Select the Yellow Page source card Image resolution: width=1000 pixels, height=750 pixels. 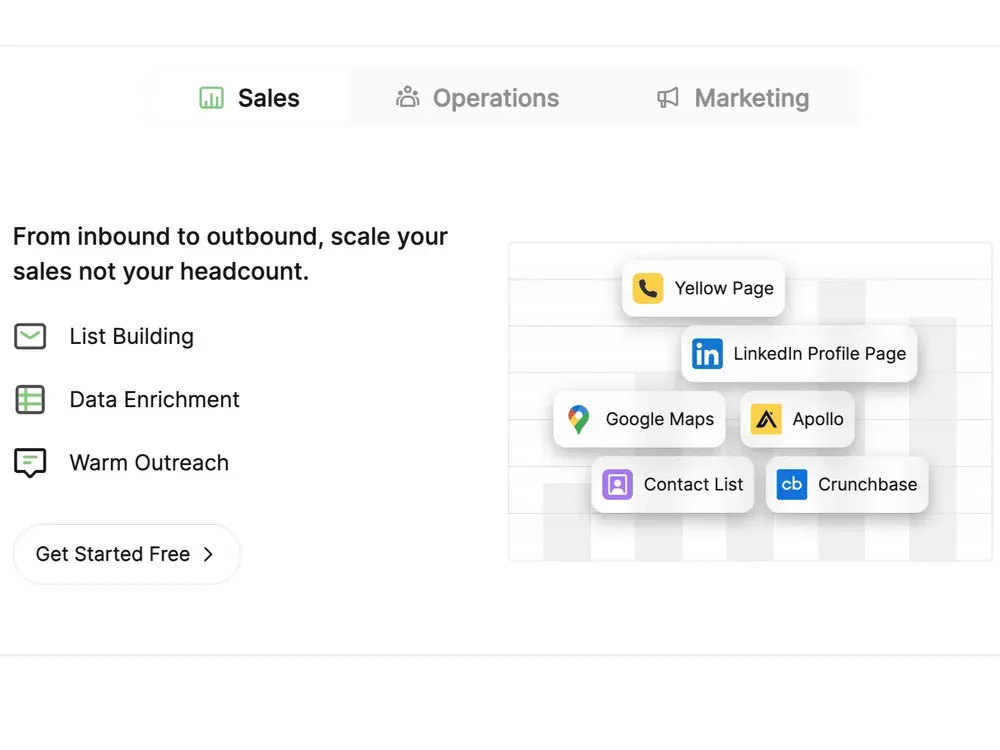[x=703, y=288]
